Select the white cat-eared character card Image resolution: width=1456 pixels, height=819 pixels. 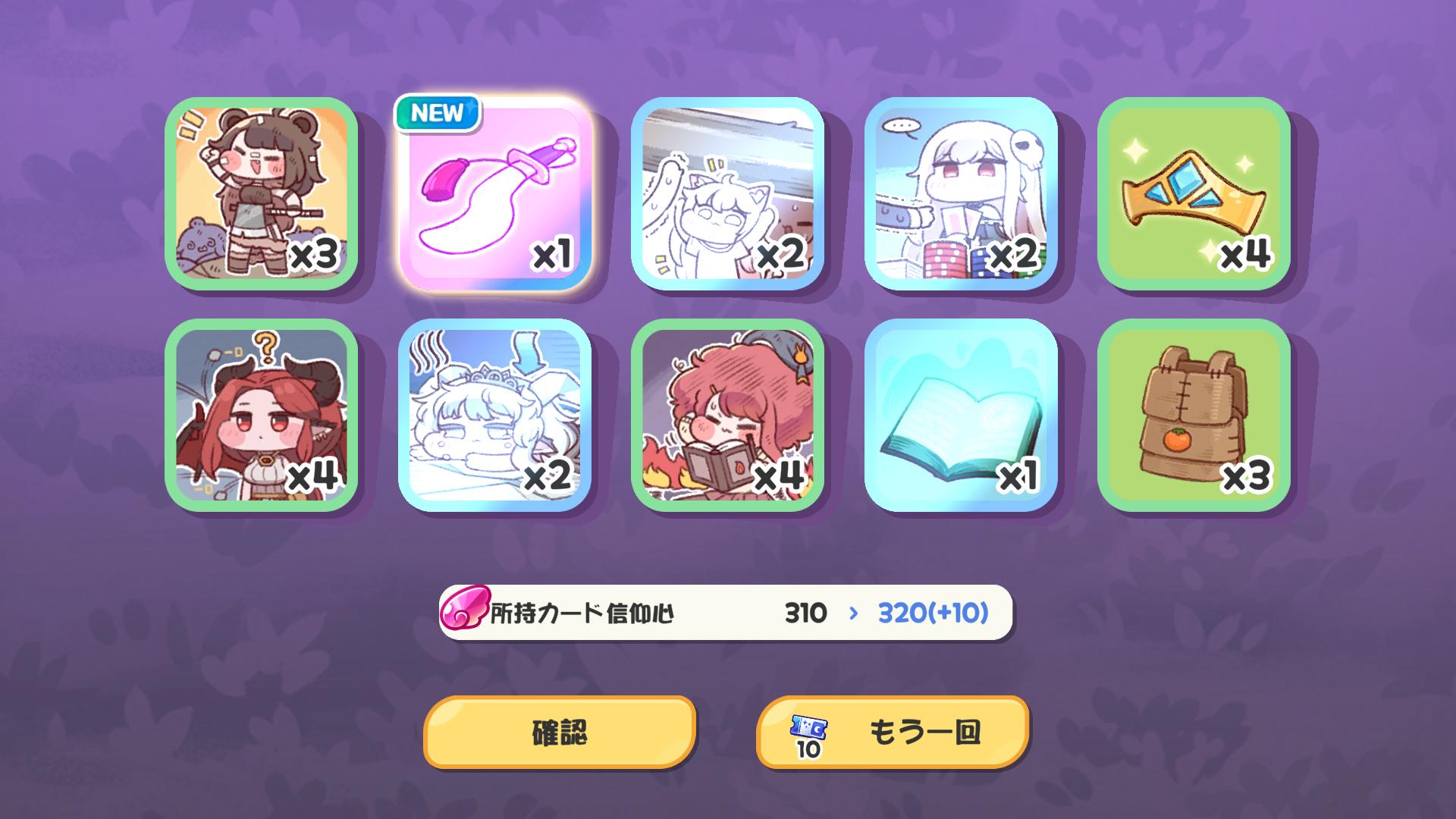pos(727,193)
